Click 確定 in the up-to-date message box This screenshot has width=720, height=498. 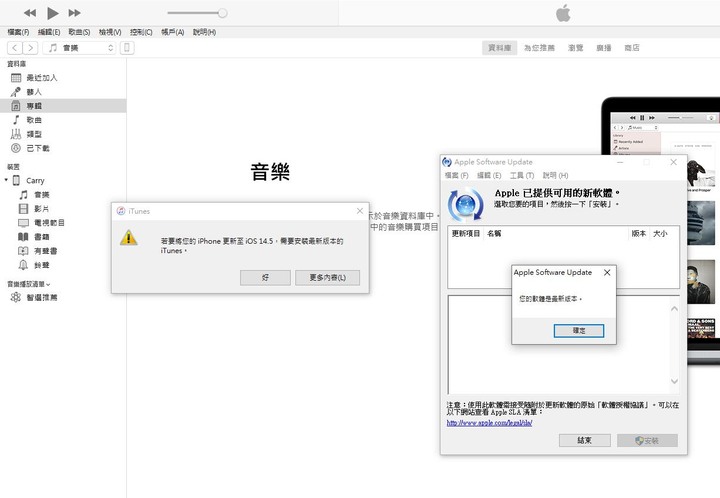coord(579,330)
